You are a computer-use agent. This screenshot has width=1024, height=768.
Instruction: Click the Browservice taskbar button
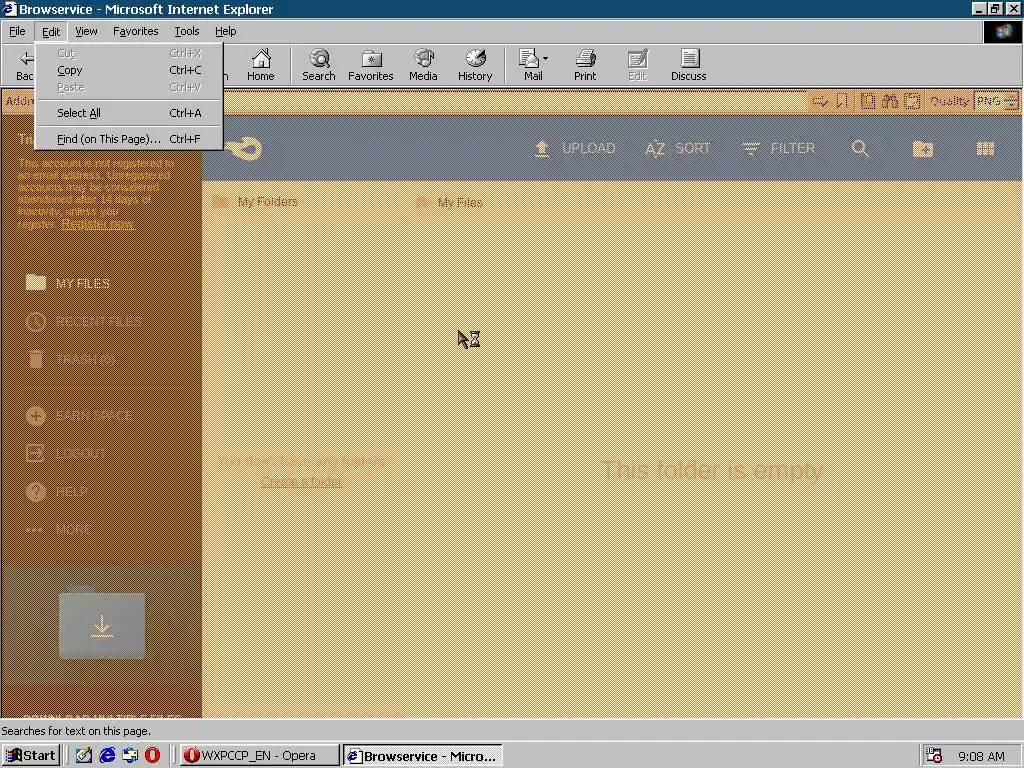pyautogui.click(x=423, y=756)
